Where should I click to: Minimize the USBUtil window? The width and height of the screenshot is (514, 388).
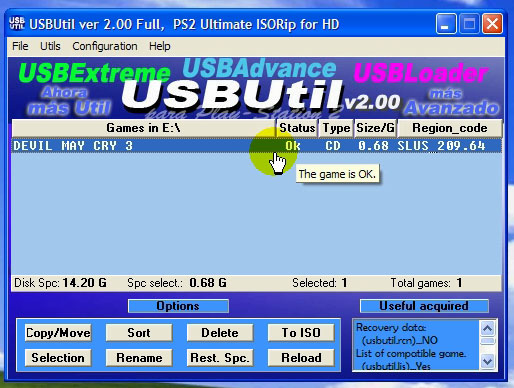446,24
